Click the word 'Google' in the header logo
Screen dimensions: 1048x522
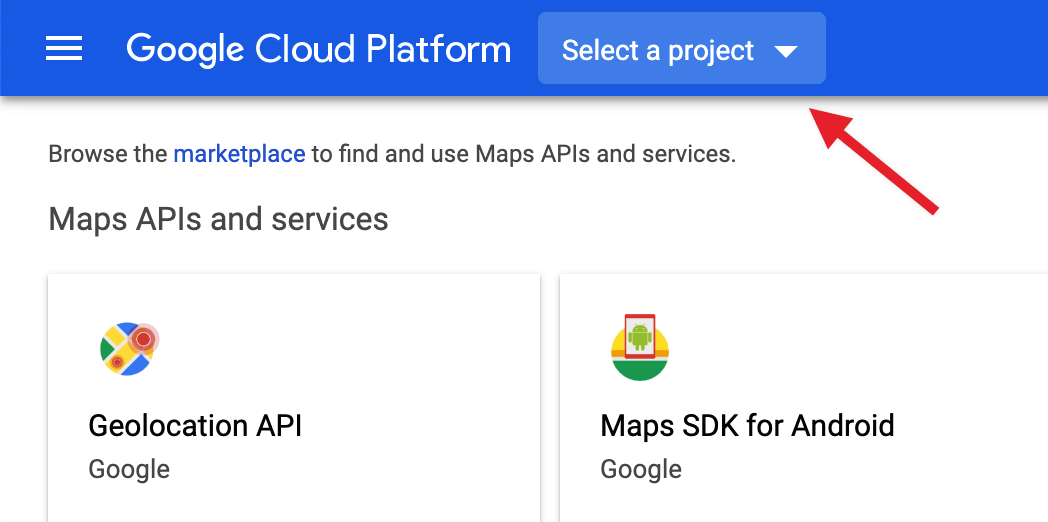click(186, 49)
